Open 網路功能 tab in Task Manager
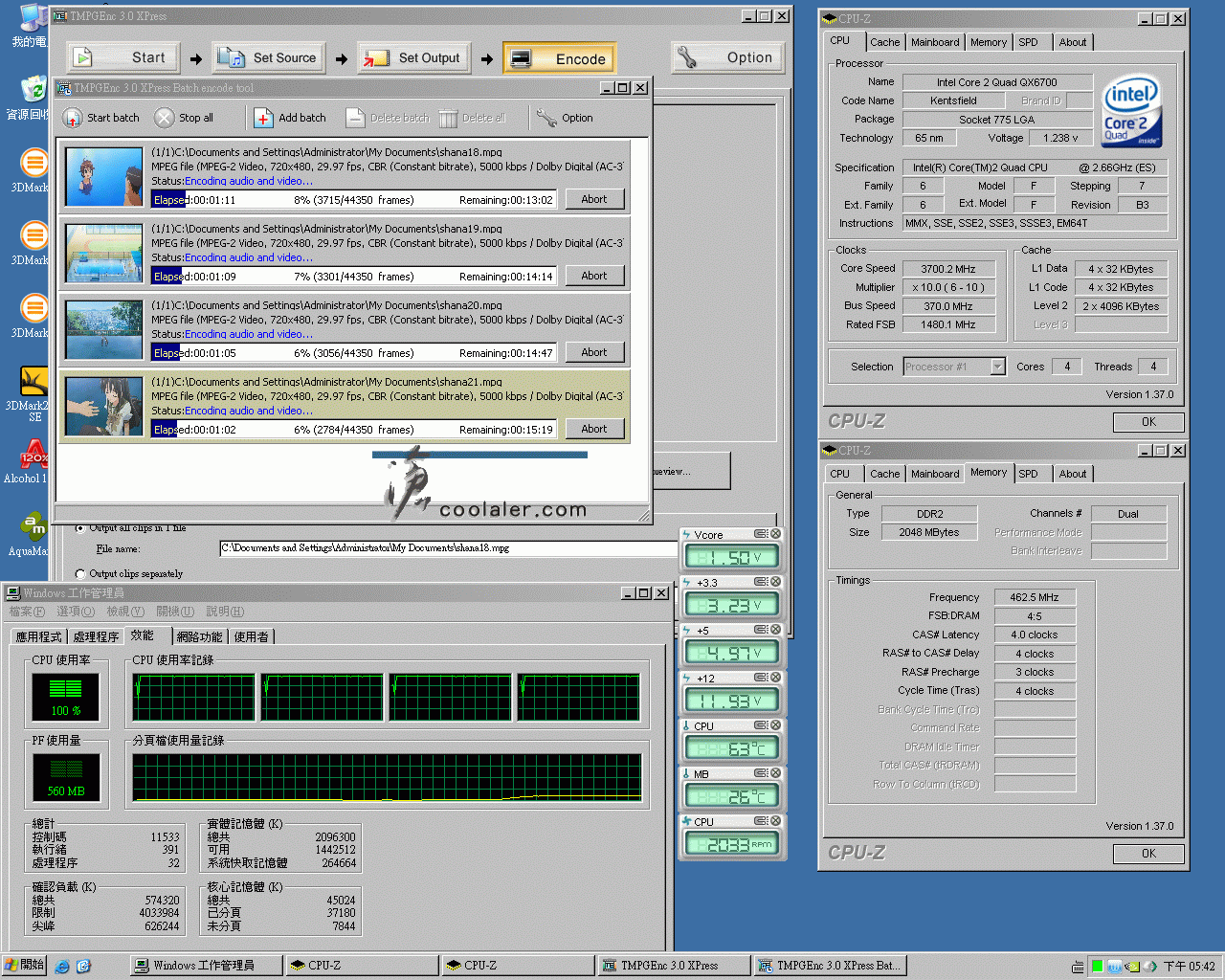 click(199, 636)
